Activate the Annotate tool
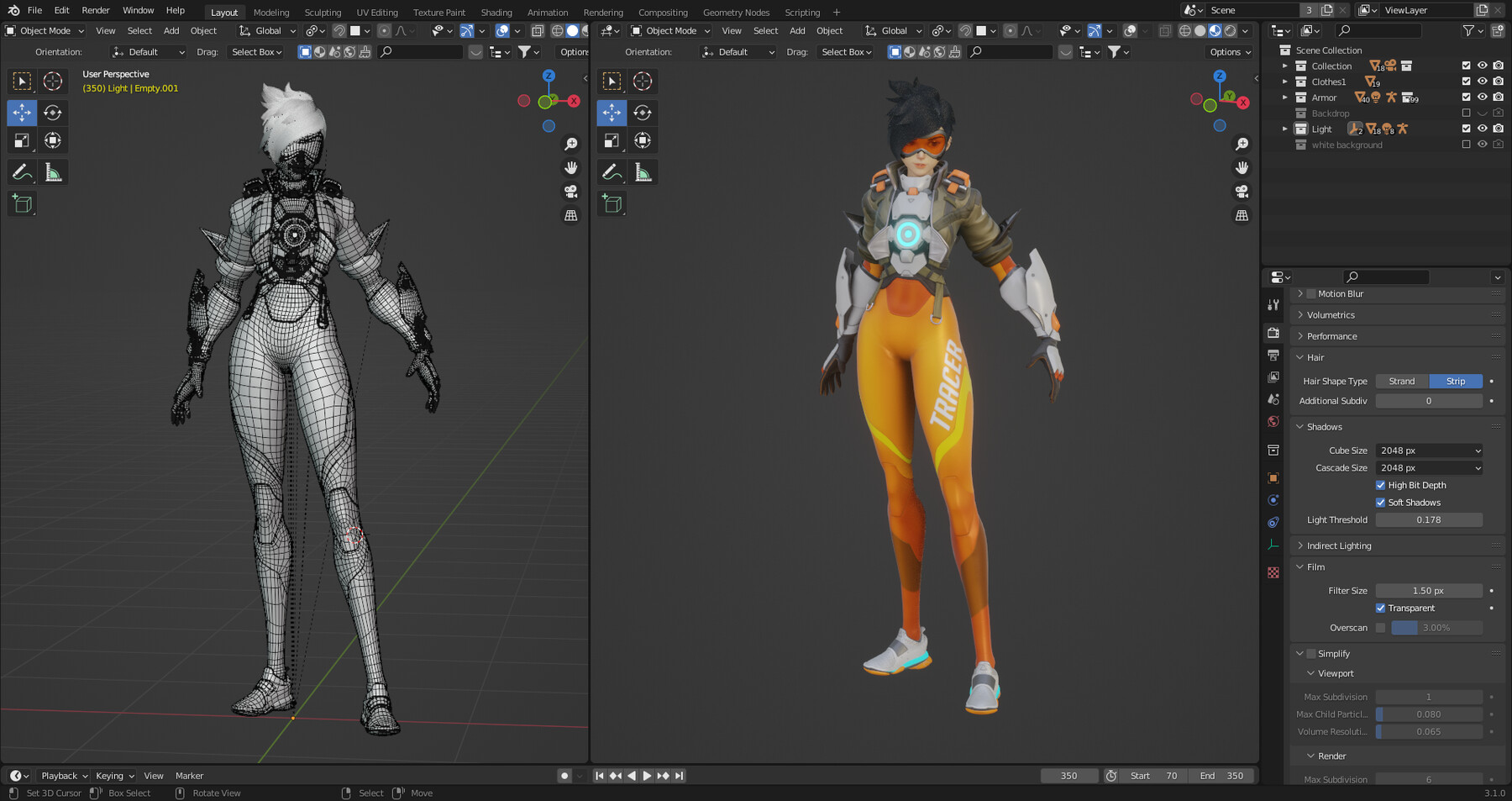 click(22, 171)
